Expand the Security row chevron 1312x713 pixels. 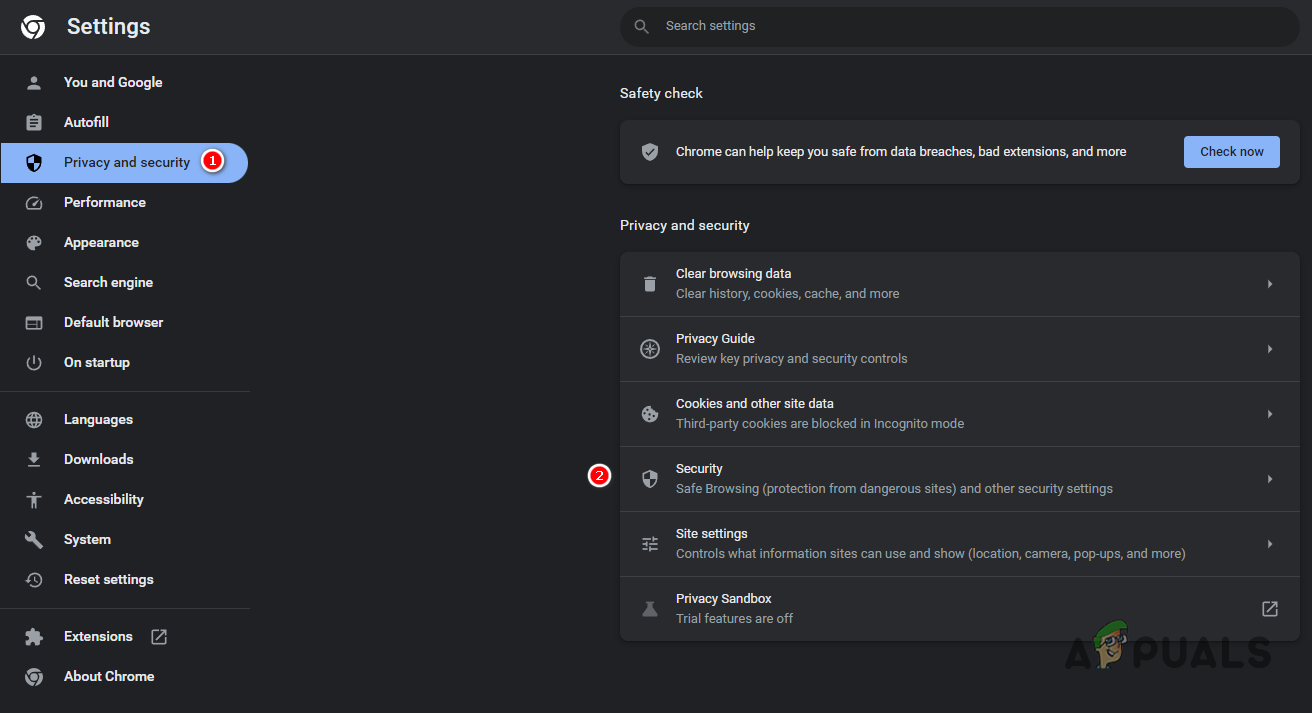[1269, 478]
